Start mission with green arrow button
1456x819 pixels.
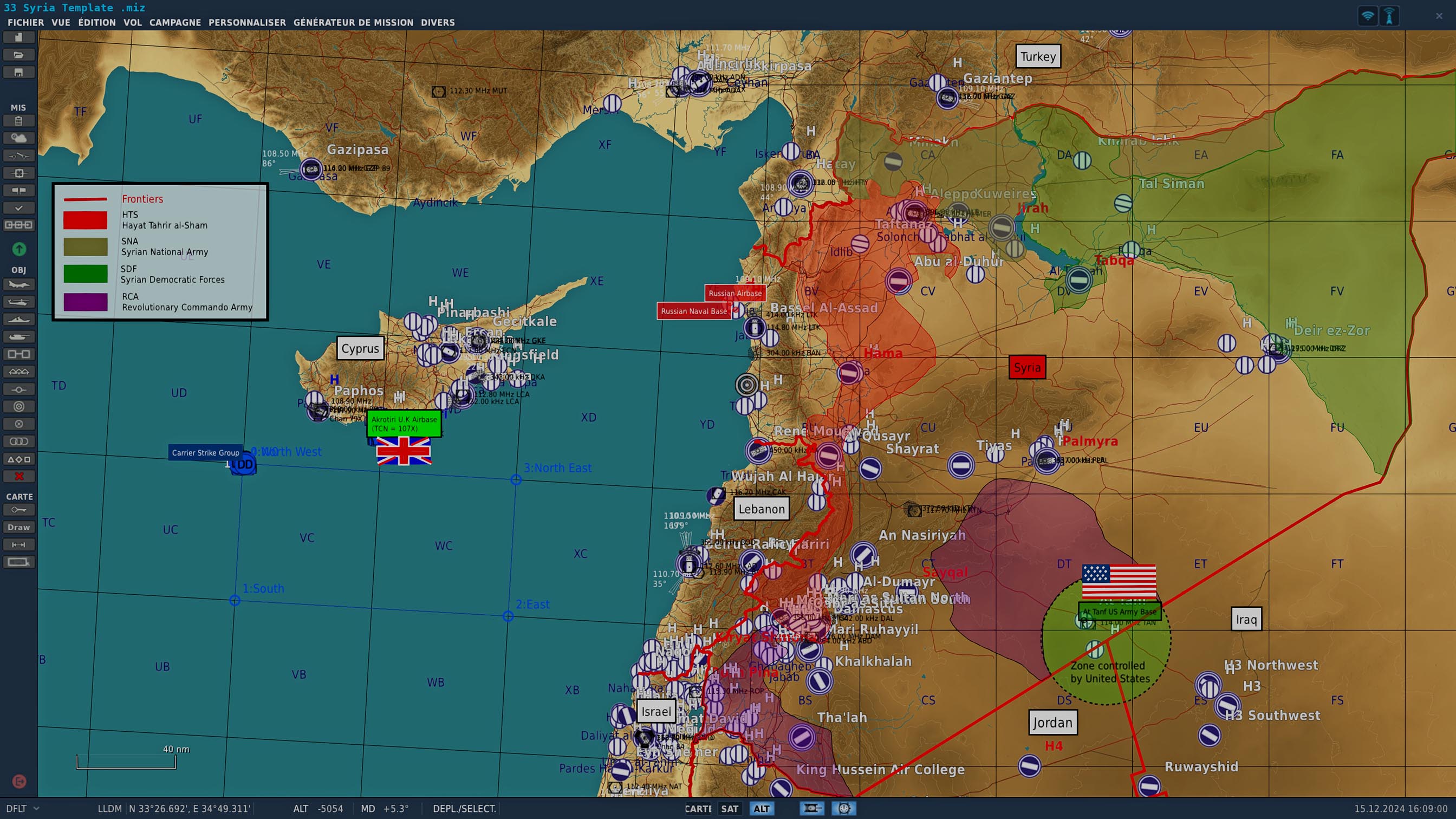[x=18, y=249]
